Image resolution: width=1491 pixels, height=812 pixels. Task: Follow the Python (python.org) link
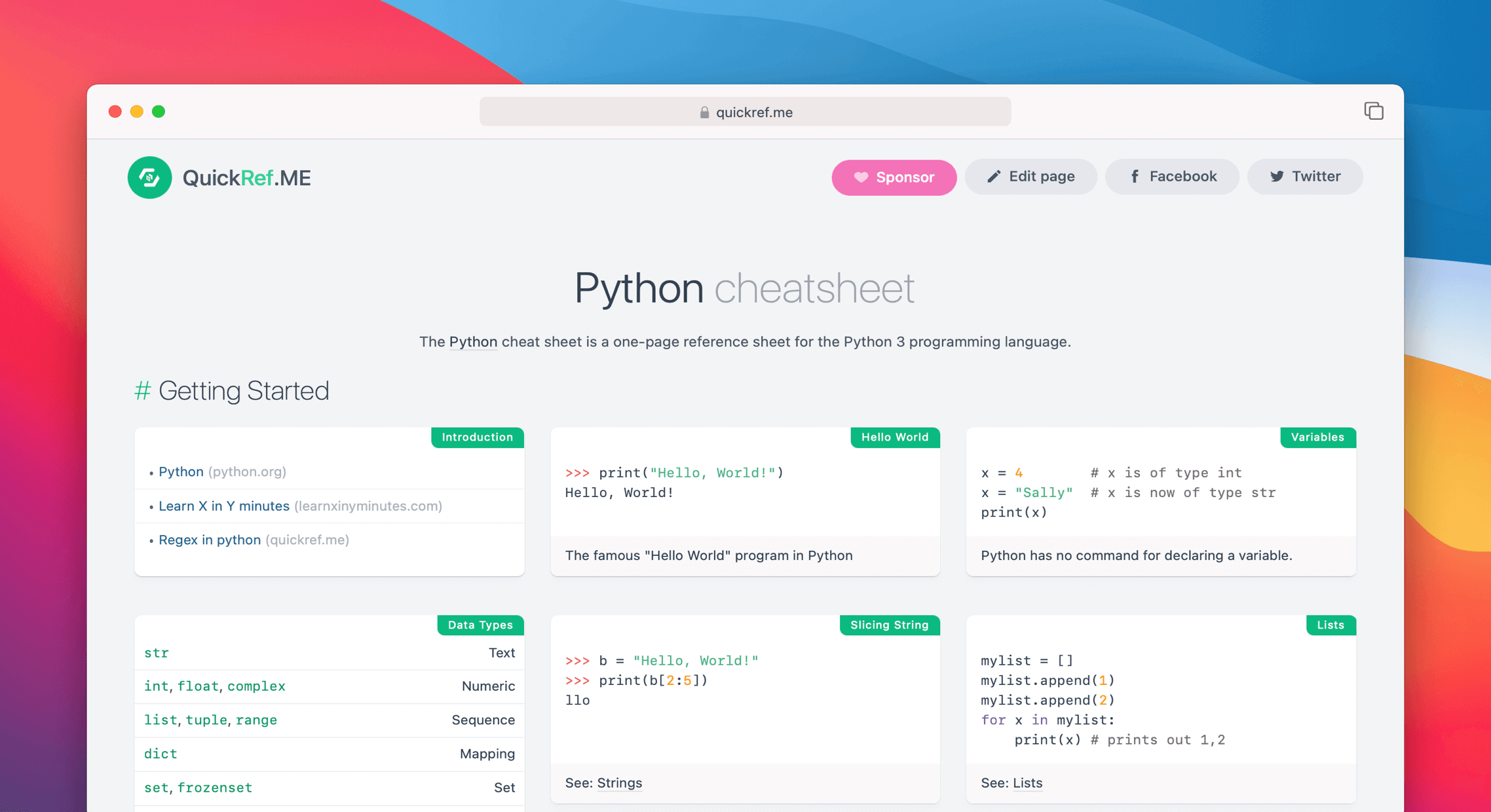[181, 471]
